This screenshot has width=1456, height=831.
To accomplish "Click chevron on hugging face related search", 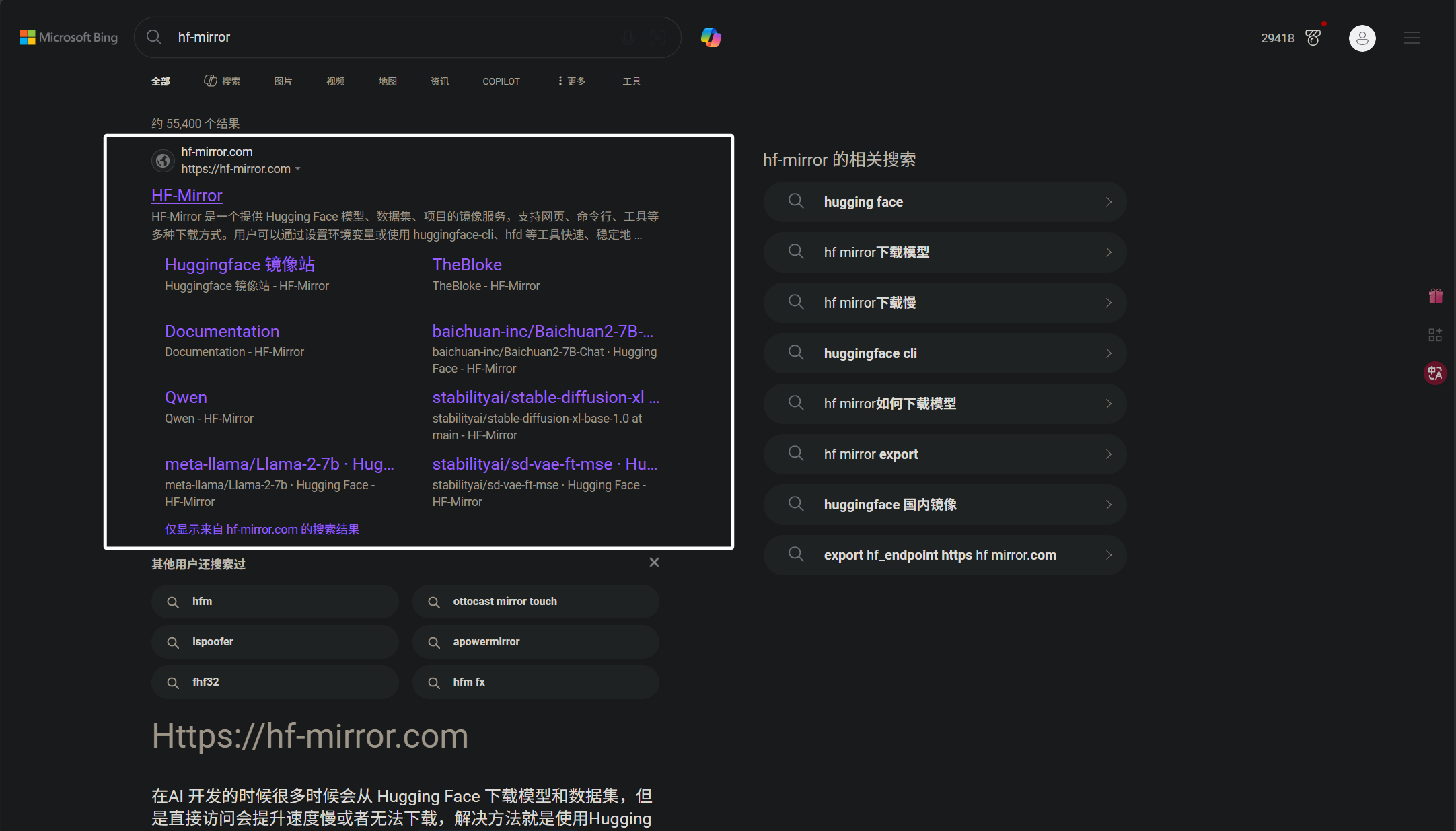I will (1109, 202).
